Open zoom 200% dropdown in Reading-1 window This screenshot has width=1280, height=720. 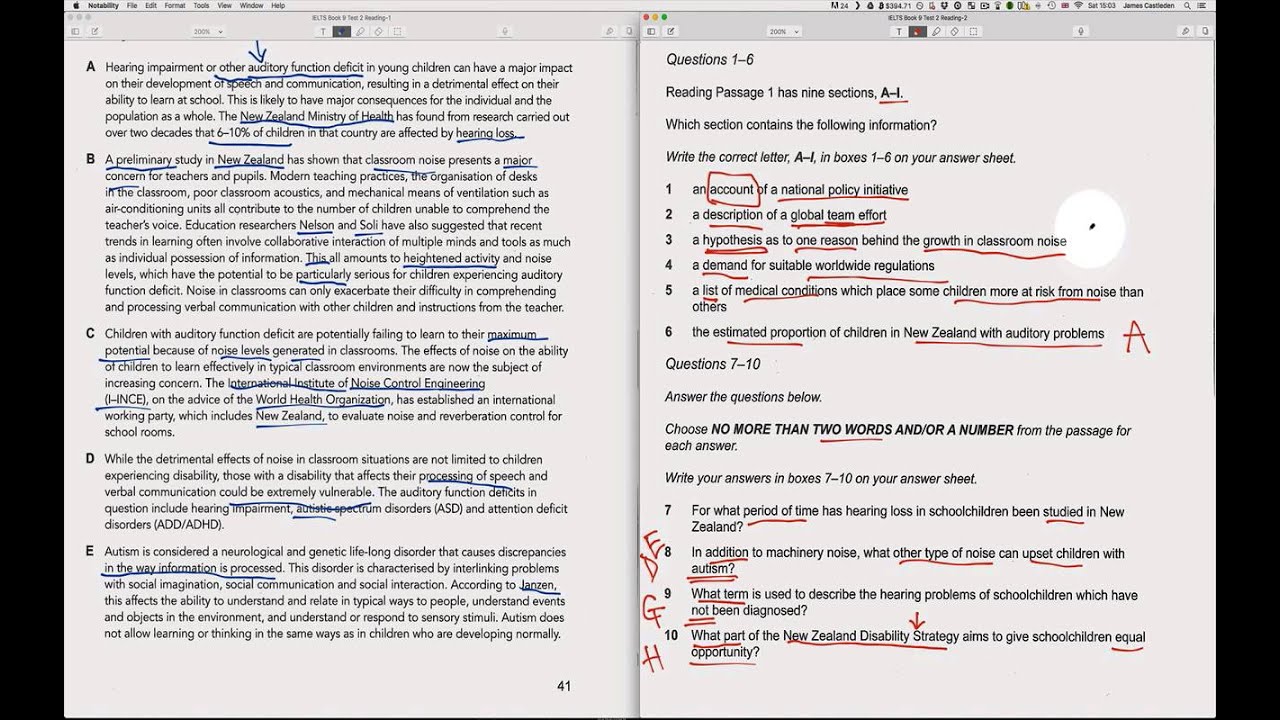208,31
